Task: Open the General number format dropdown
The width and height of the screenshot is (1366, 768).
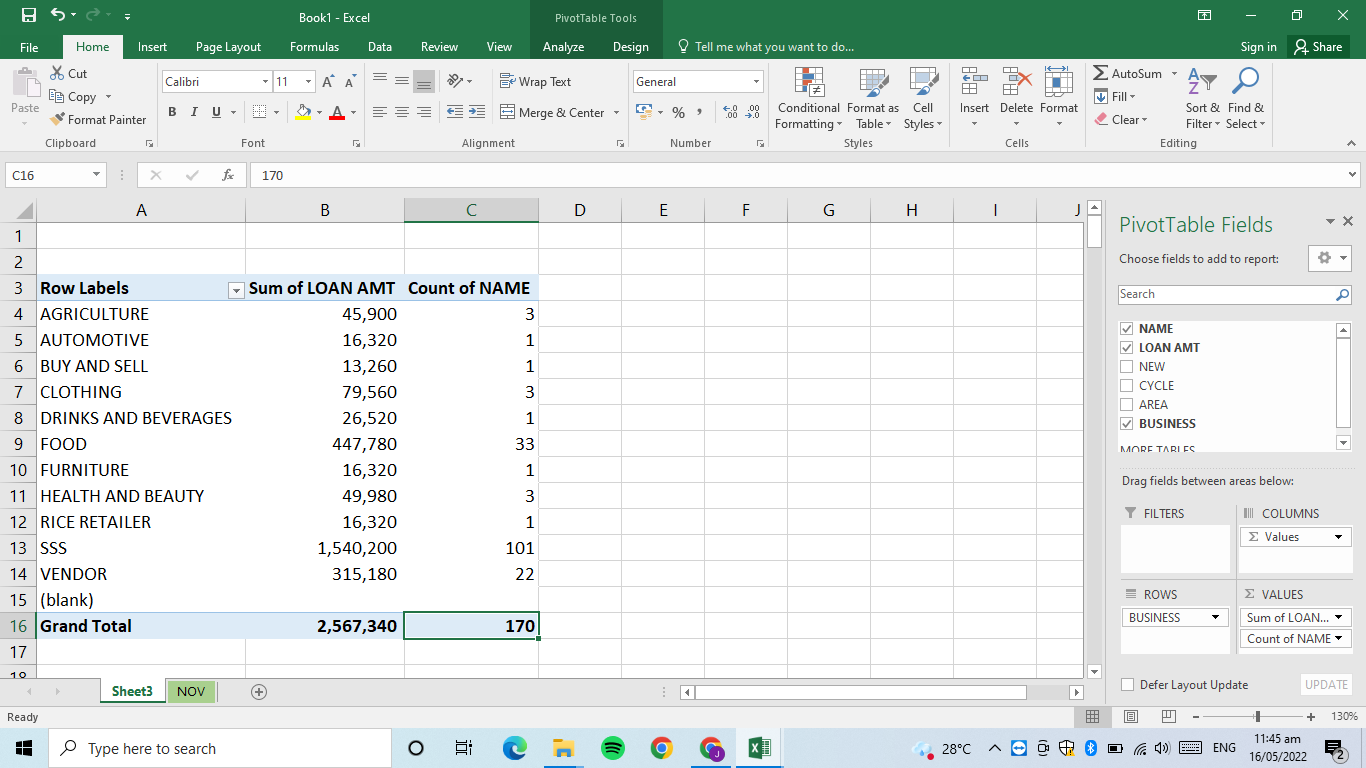Action: coord(756,82)
